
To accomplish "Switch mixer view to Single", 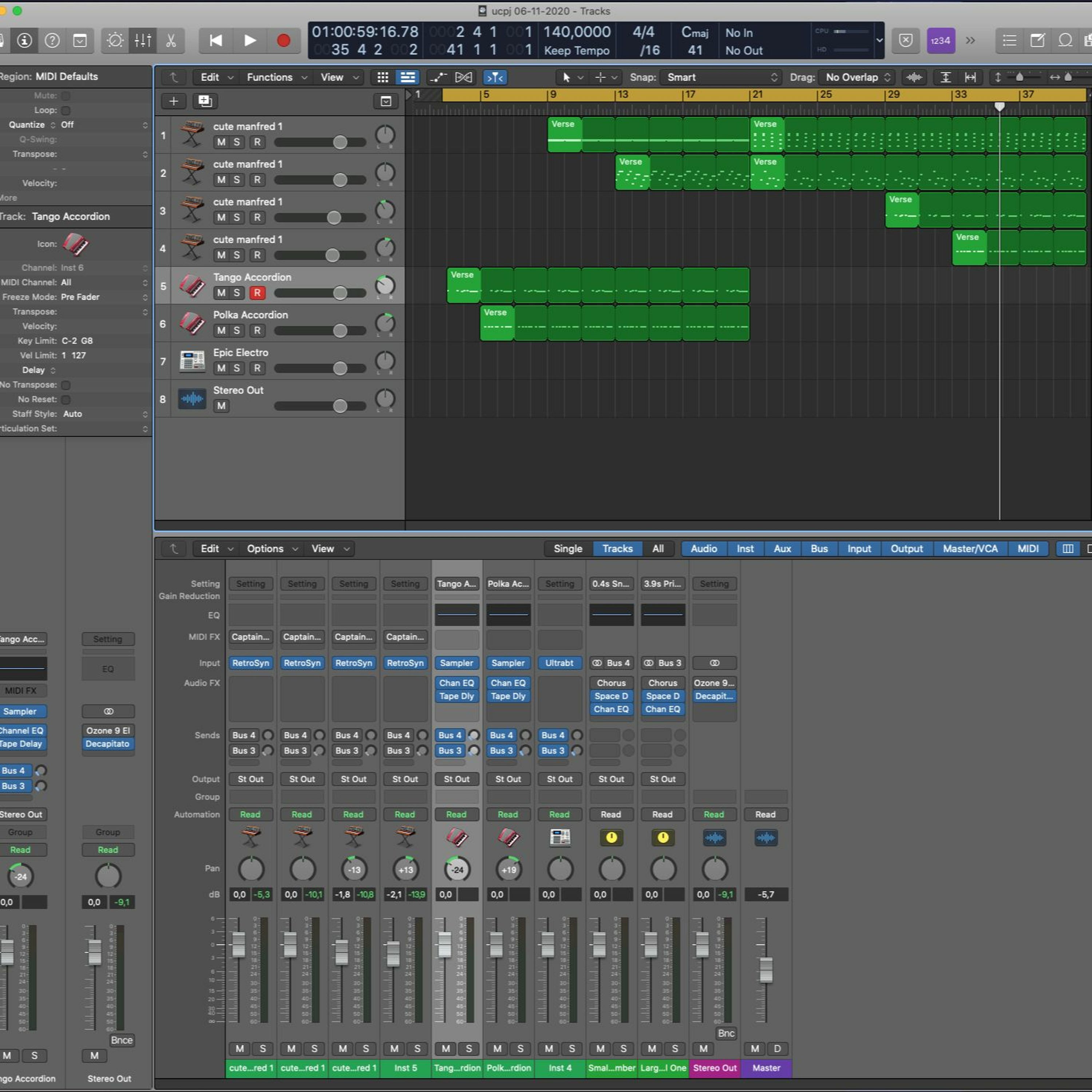I will click(567, 549).
